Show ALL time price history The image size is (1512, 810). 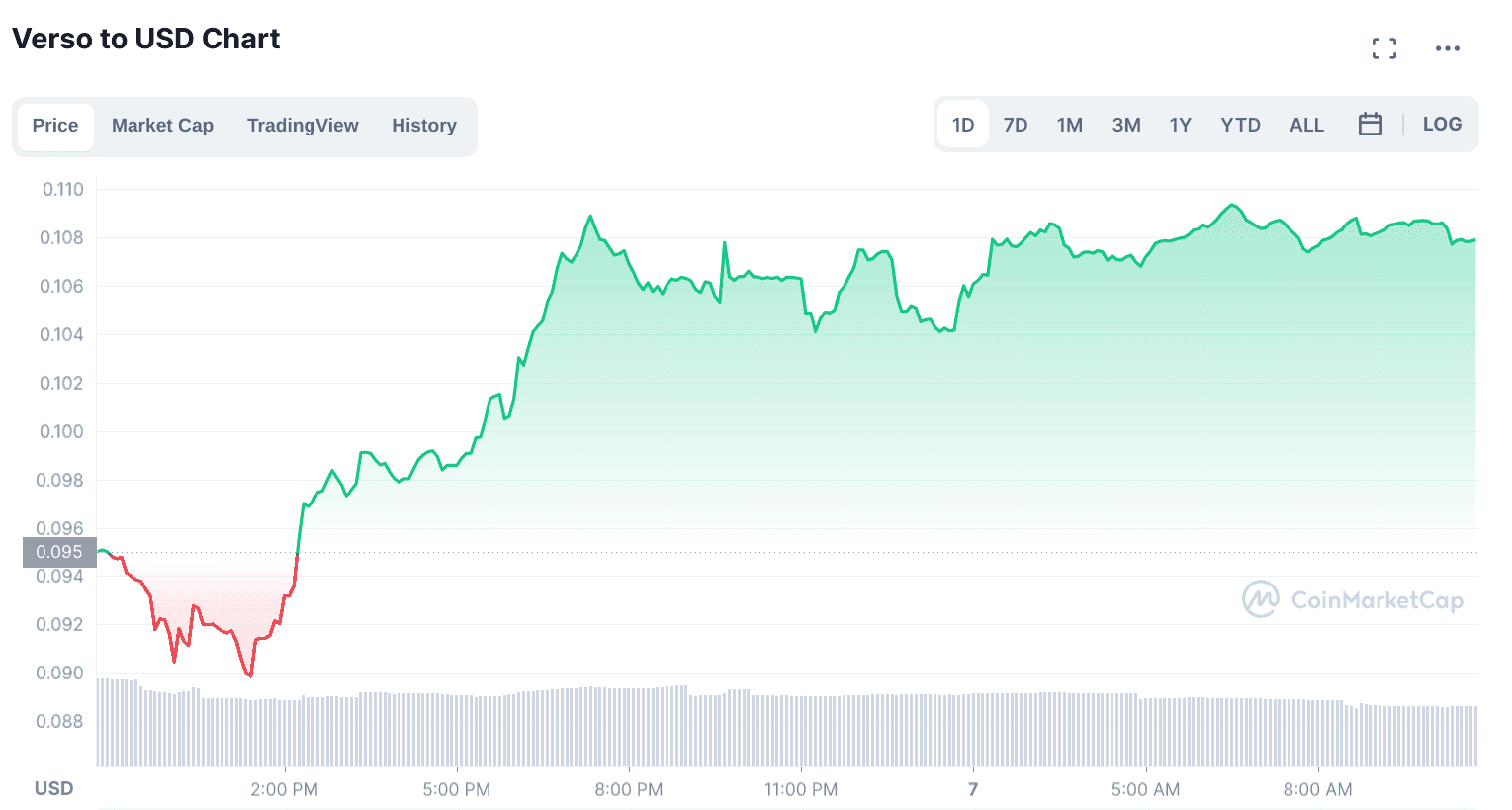pos(1306,125)
